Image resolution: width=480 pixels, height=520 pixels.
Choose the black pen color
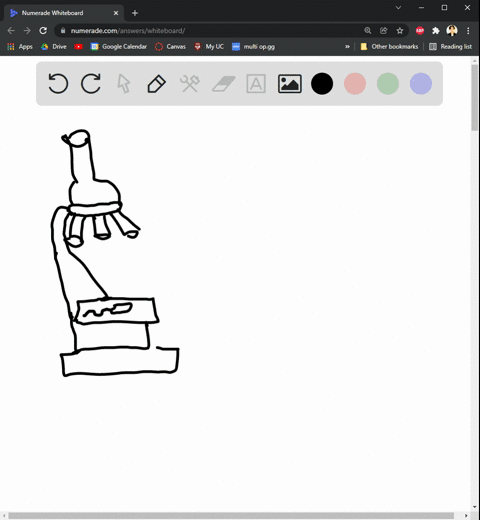pyautogui.click(x=322, y=84)
